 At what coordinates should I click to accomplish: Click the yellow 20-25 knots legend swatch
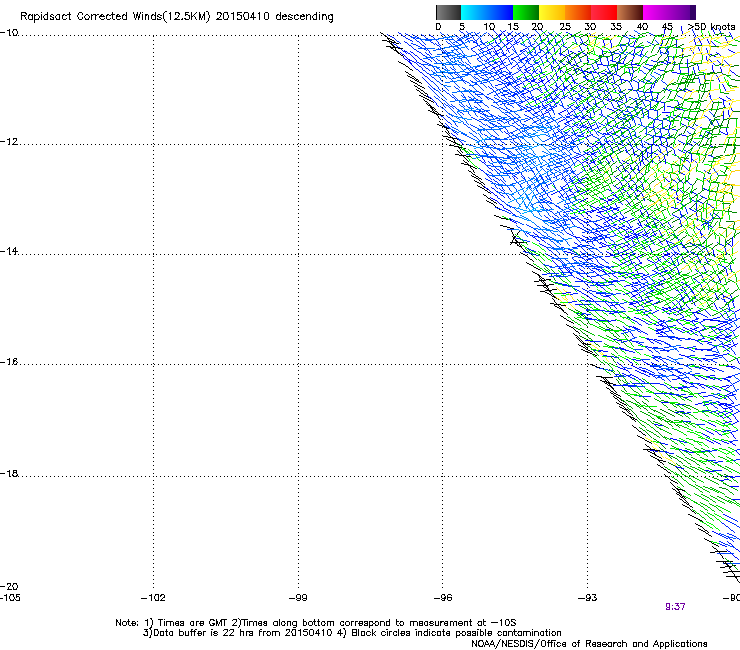(x=552, y=12)
